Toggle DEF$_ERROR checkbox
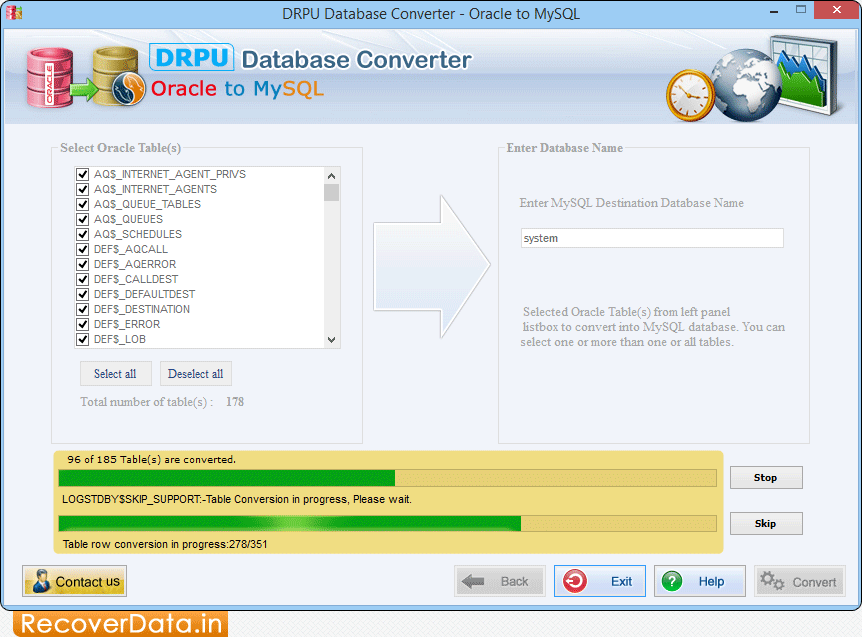The width and height of the screenshot is (862, 637). 82,324
